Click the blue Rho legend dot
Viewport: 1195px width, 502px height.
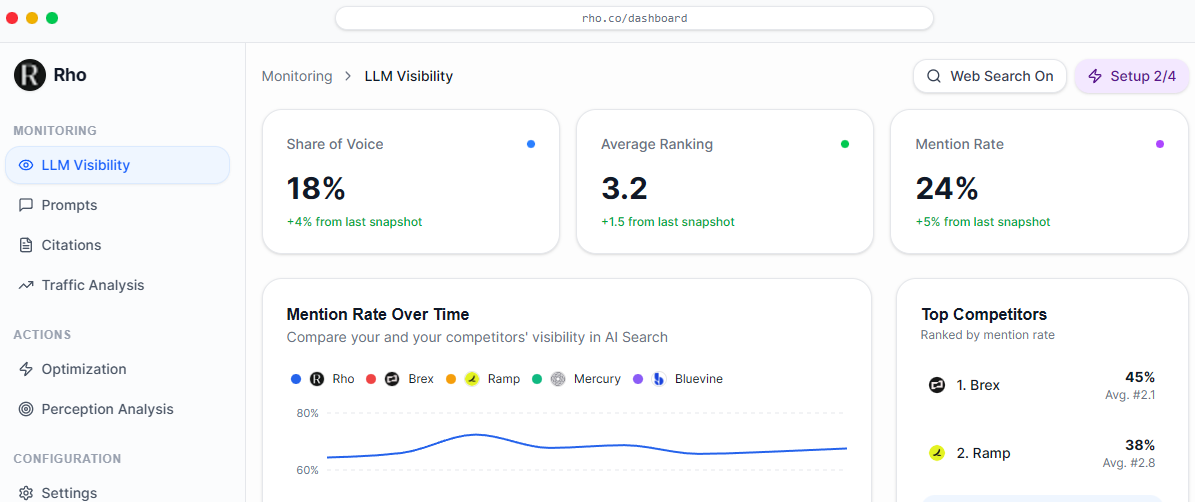[296, 379]
